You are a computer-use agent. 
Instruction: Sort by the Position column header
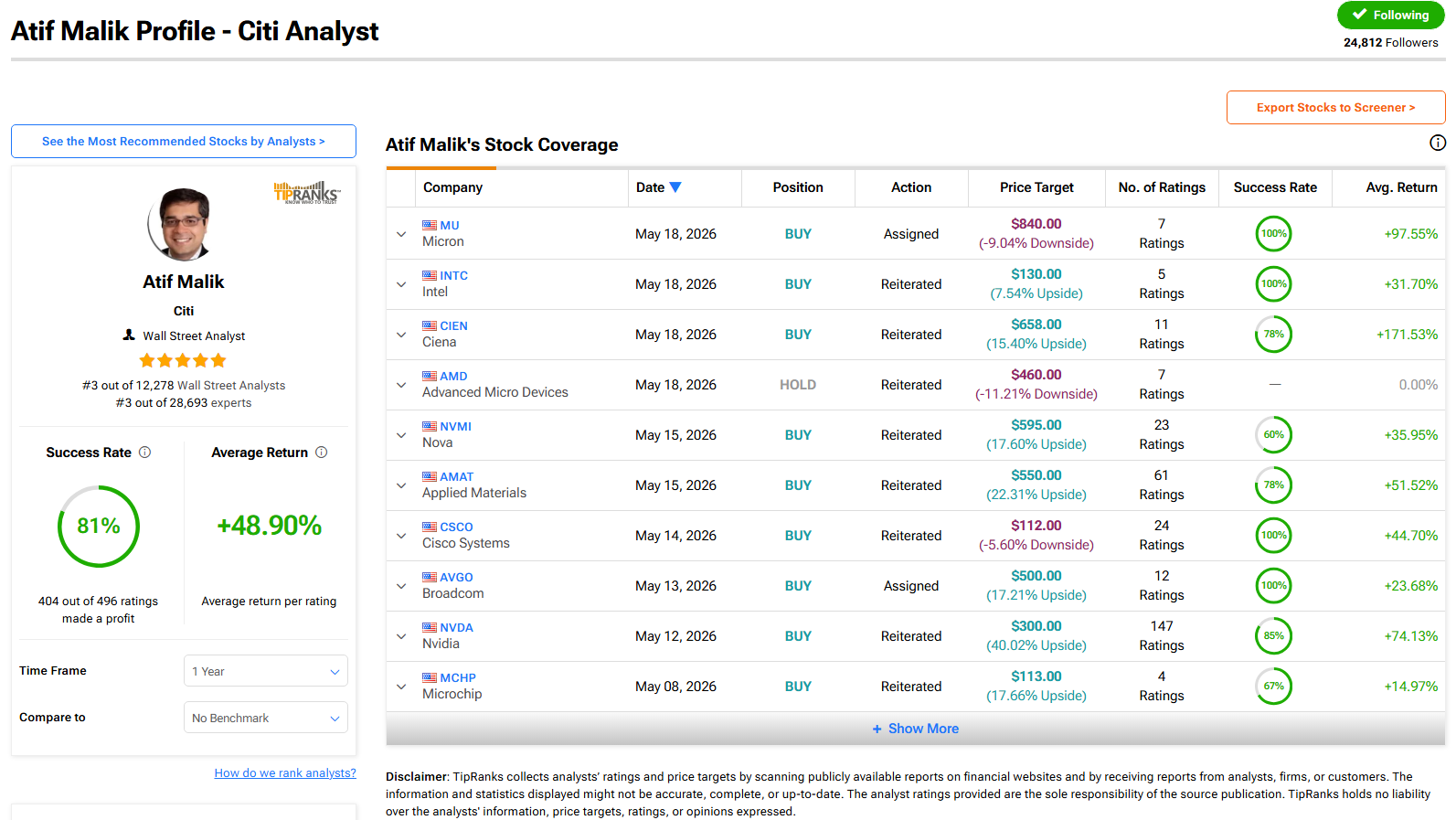[798, 187]
